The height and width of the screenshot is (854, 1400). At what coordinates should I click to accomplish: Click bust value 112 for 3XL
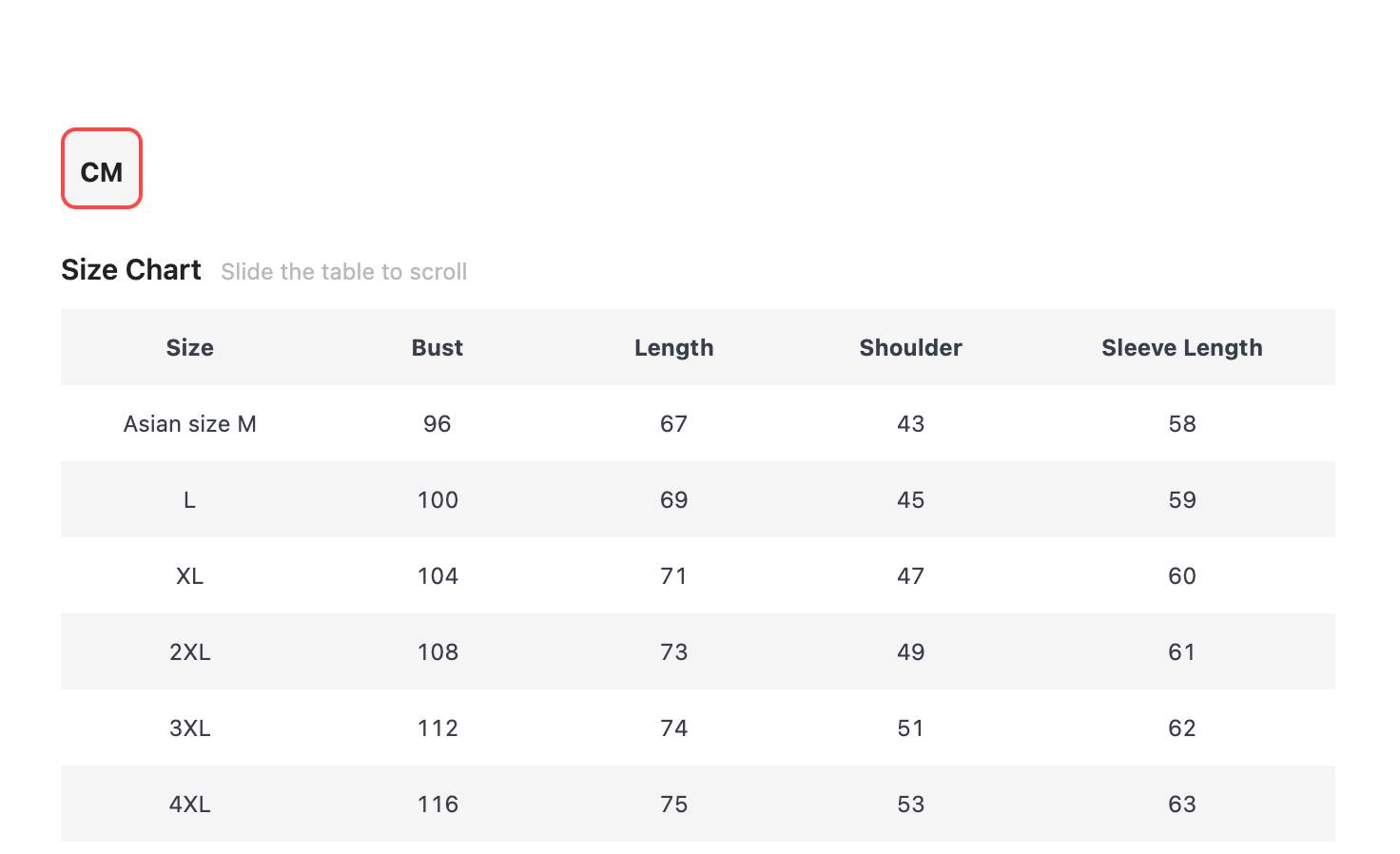point(437,728)
